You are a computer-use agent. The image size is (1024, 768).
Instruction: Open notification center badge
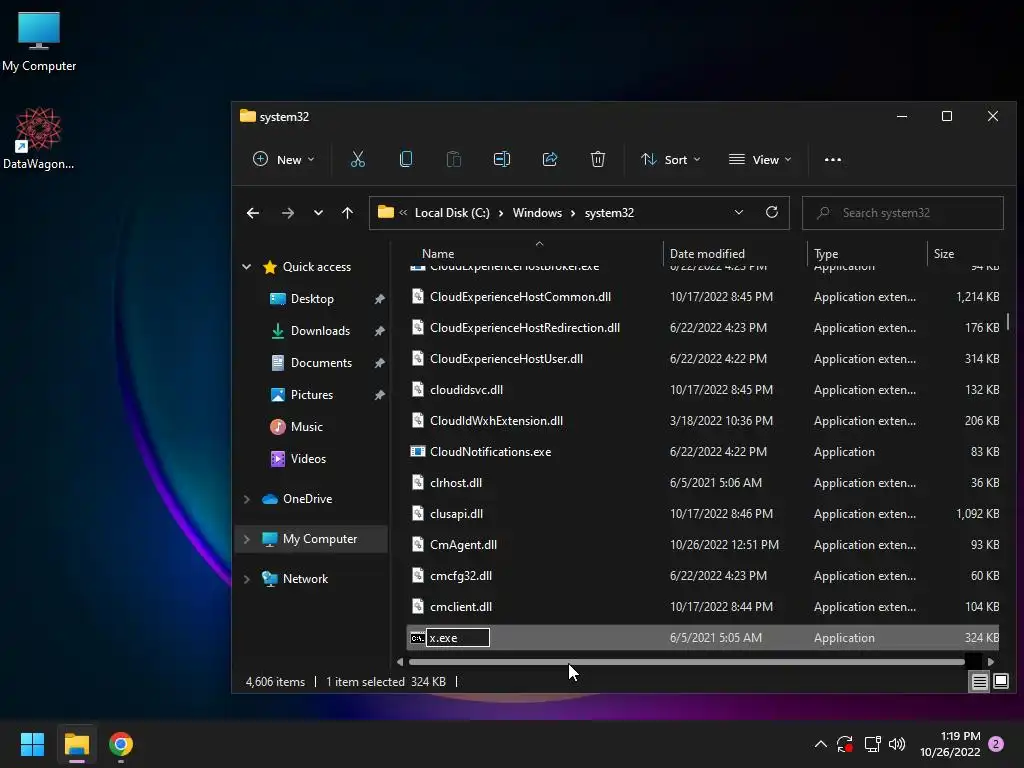[996, 744]
